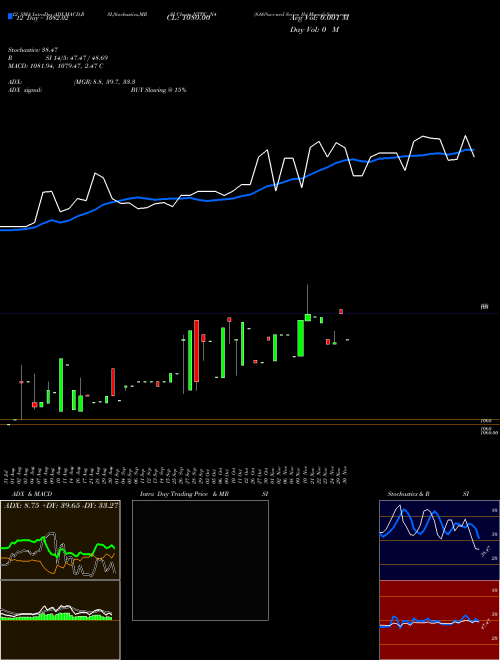Click 'ADX: 8.75 +DY: 39.65 -DY: 33.27' header
This screenshot has width=500, height=660.
click(61, 505)
